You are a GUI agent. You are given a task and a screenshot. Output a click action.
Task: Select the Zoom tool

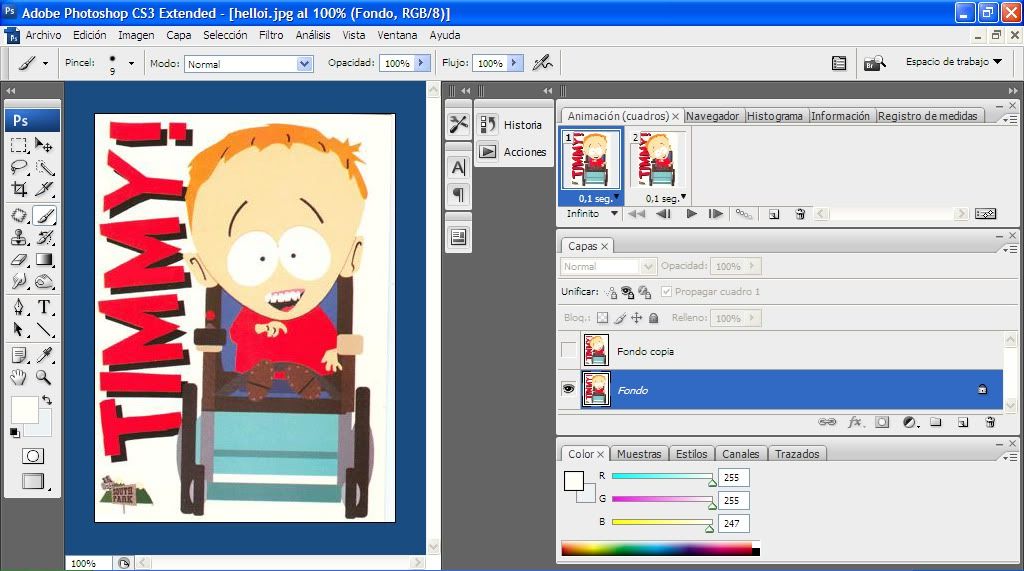tap(44, 377)
